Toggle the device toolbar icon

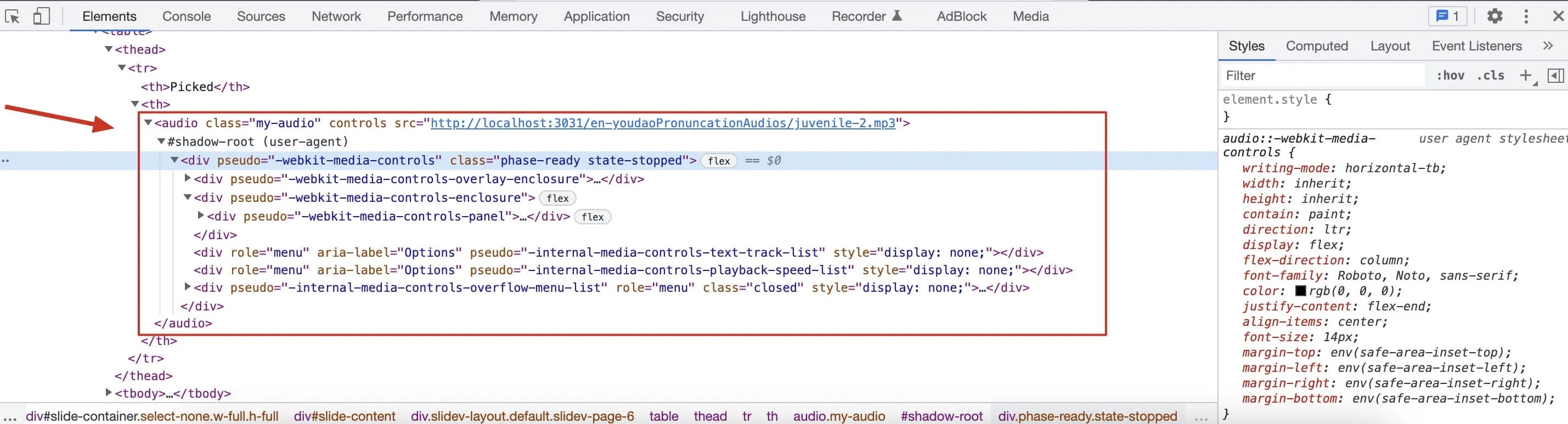click(41, 16)
